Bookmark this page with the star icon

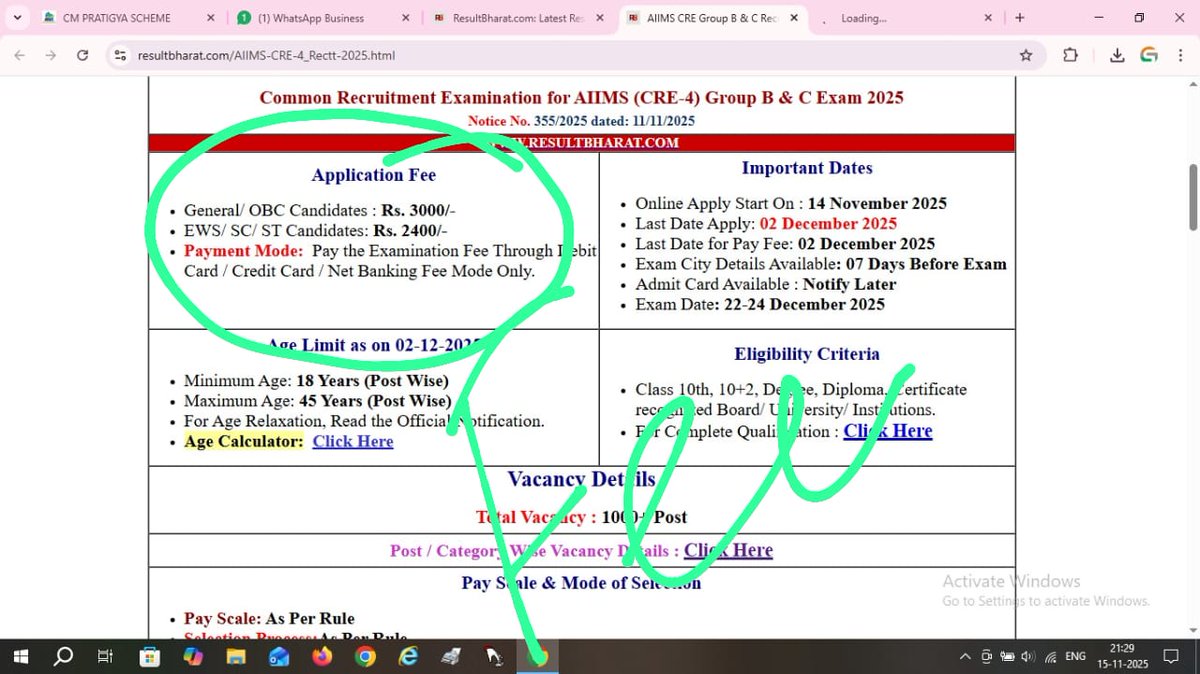[1026, 56]
